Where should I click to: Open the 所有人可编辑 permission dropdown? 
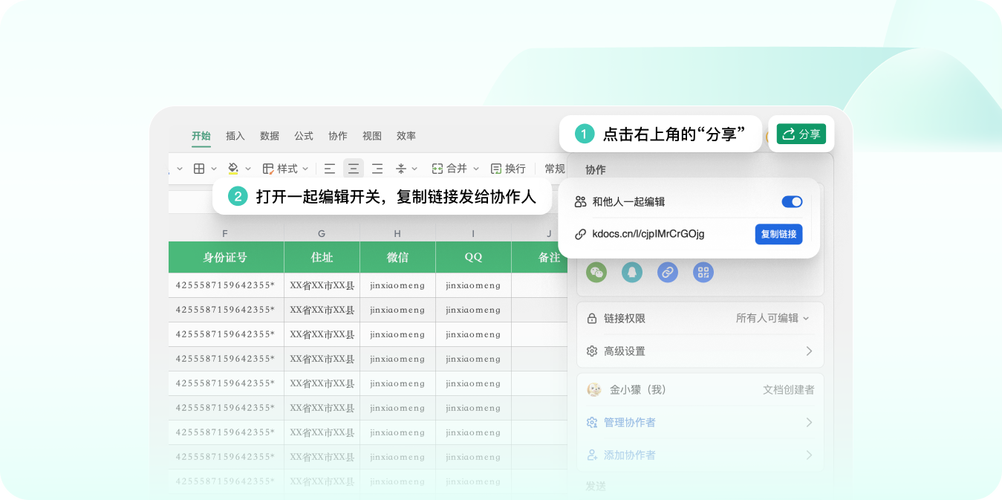(773, 318)
